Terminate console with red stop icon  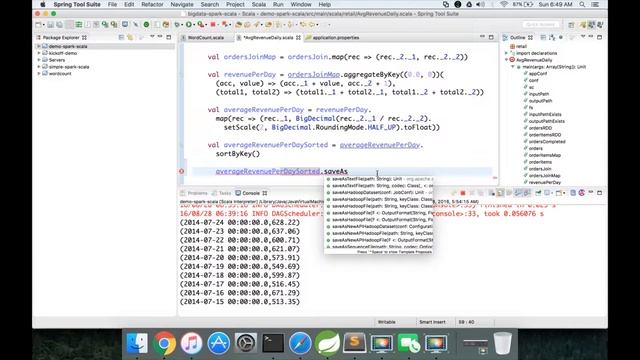pyautogui.click(x=463, y=193)
